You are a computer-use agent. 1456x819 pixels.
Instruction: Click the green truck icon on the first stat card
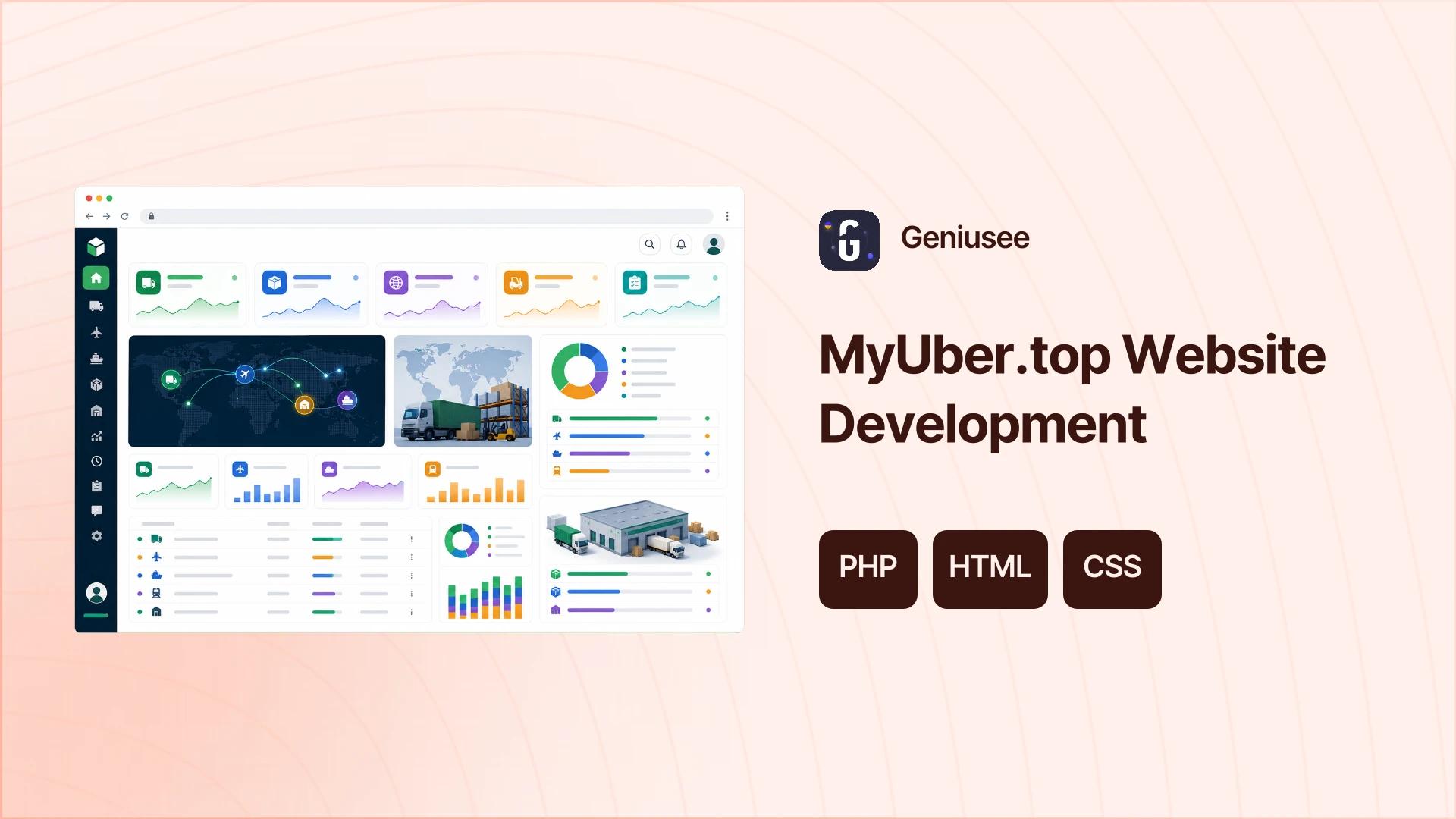point(148,283)
